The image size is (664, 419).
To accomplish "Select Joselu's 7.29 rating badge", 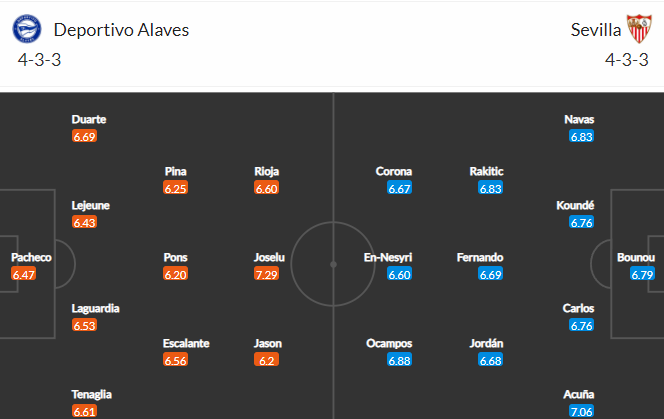I will pyautogui.click(x=266, y=275).
